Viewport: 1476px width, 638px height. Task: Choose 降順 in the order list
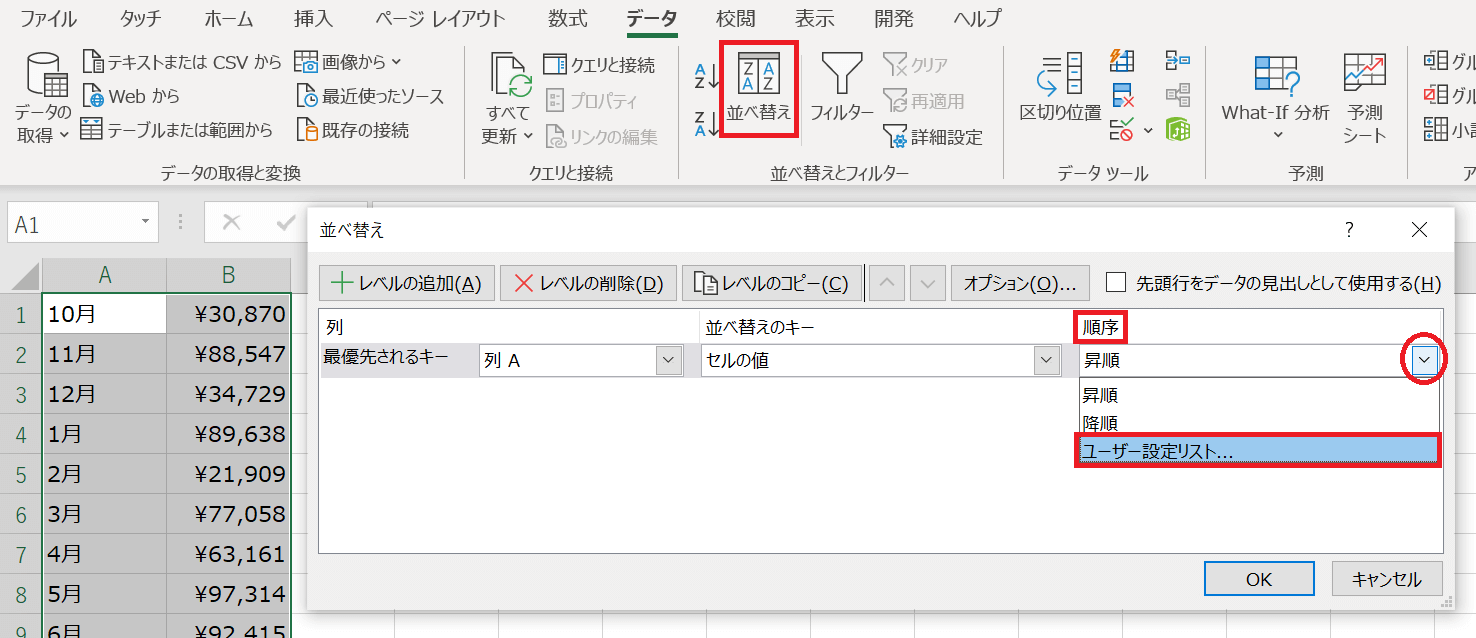[1100, 423]
